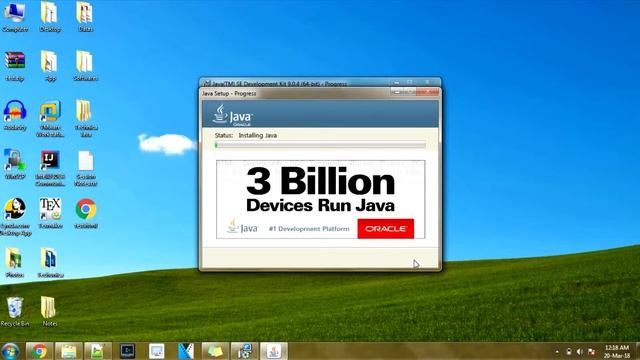This screenshot has width=640, height=360.
Task: Open the folder right of the WinRAR icon
Action: (50, 66)
